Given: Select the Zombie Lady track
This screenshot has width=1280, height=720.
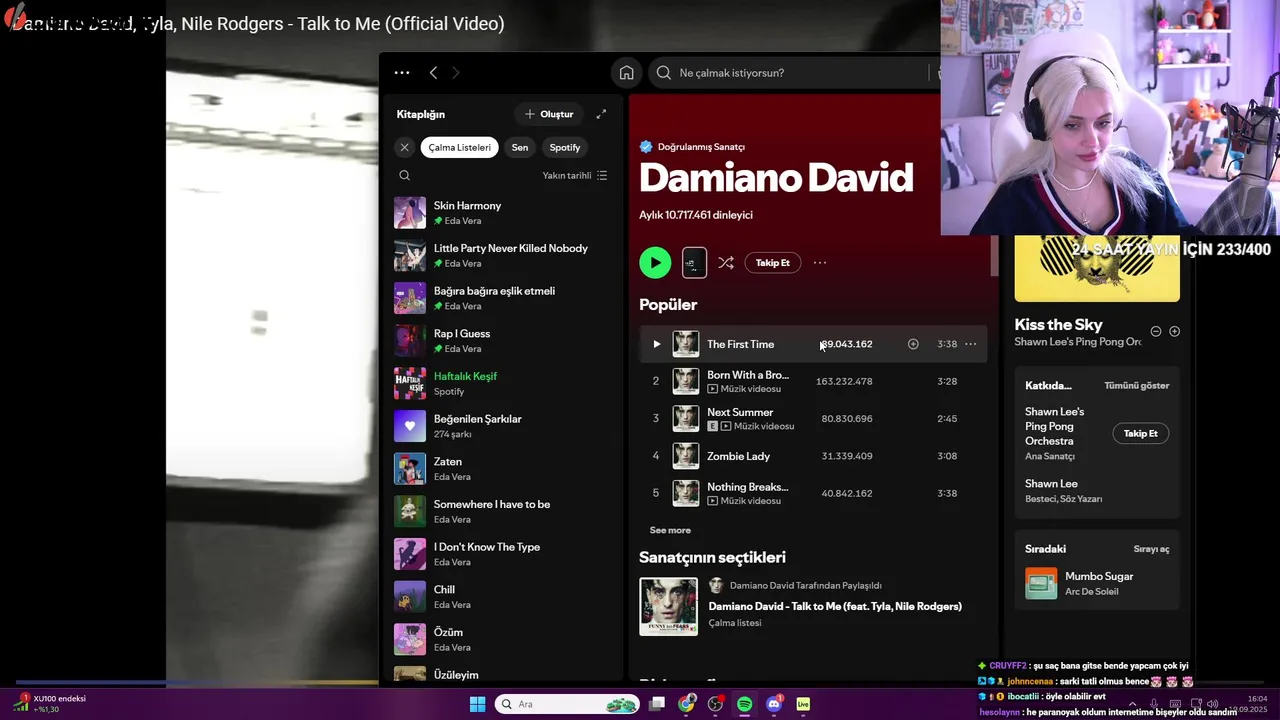Looking at the screenshot, I should pyautogui.click(x=813, y=456).
